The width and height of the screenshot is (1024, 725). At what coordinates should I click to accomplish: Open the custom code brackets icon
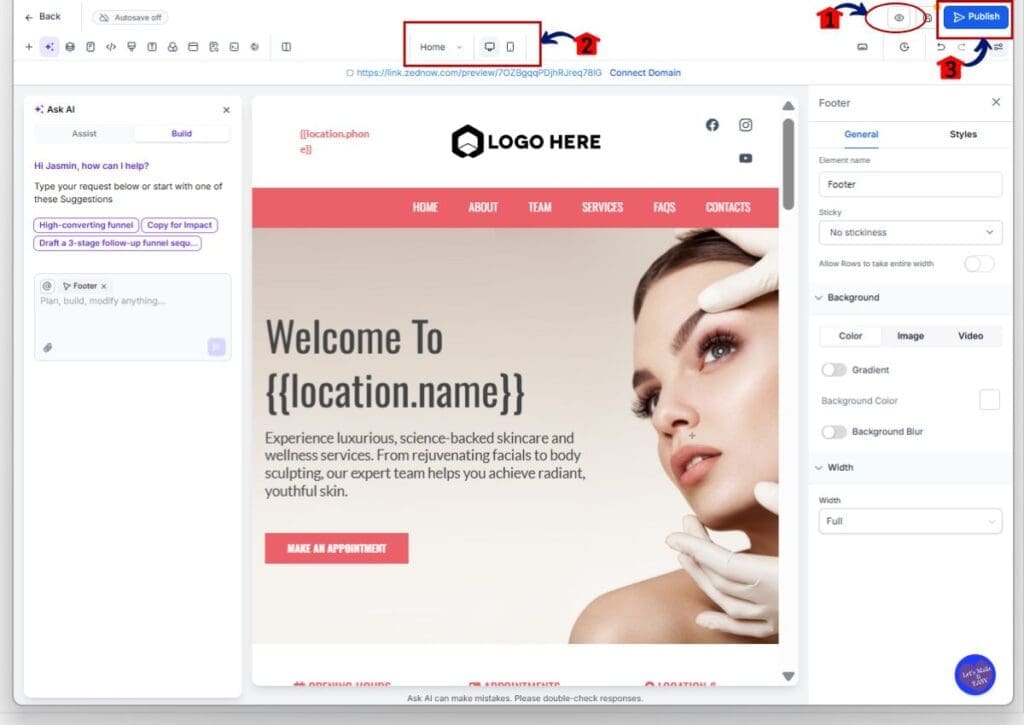point(111,47)
